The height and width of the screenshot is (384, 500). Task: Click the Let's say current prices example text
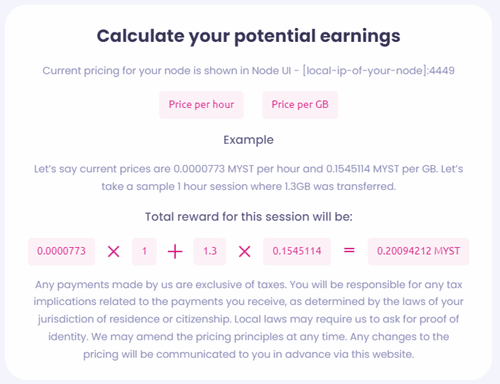(x=248, y=169)
